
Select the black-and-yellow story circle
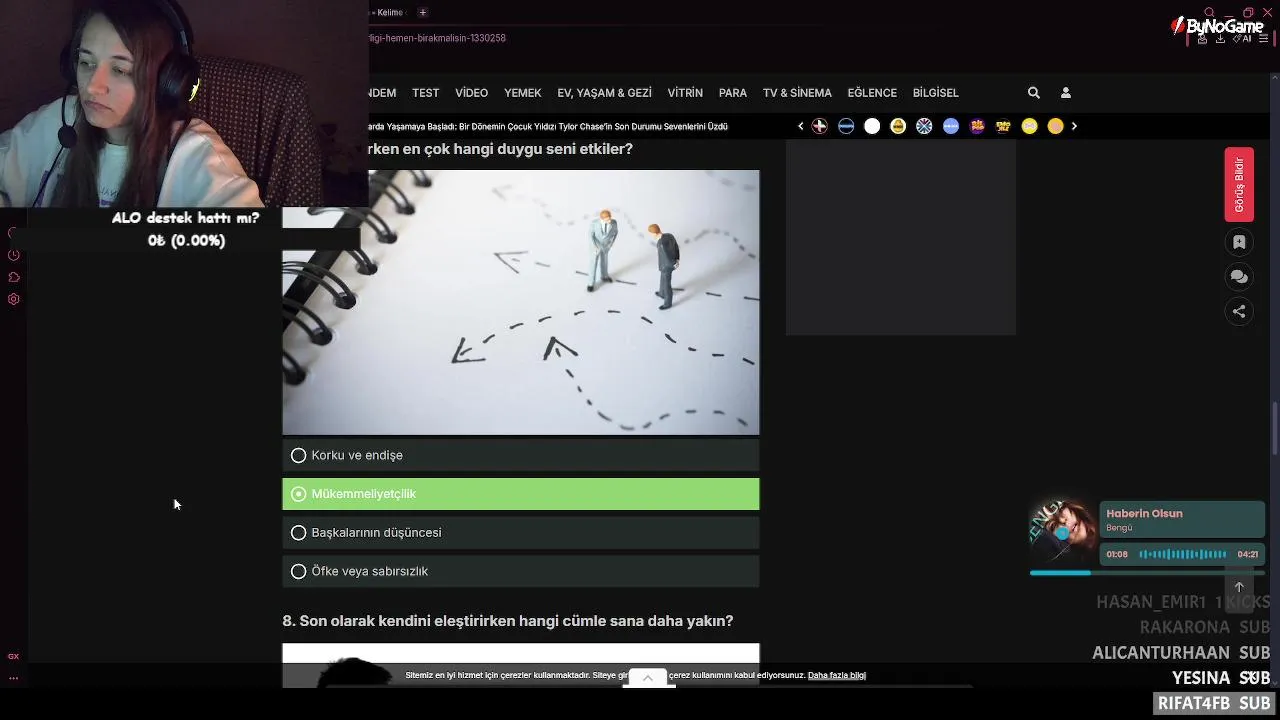[x=1003, y=126]
